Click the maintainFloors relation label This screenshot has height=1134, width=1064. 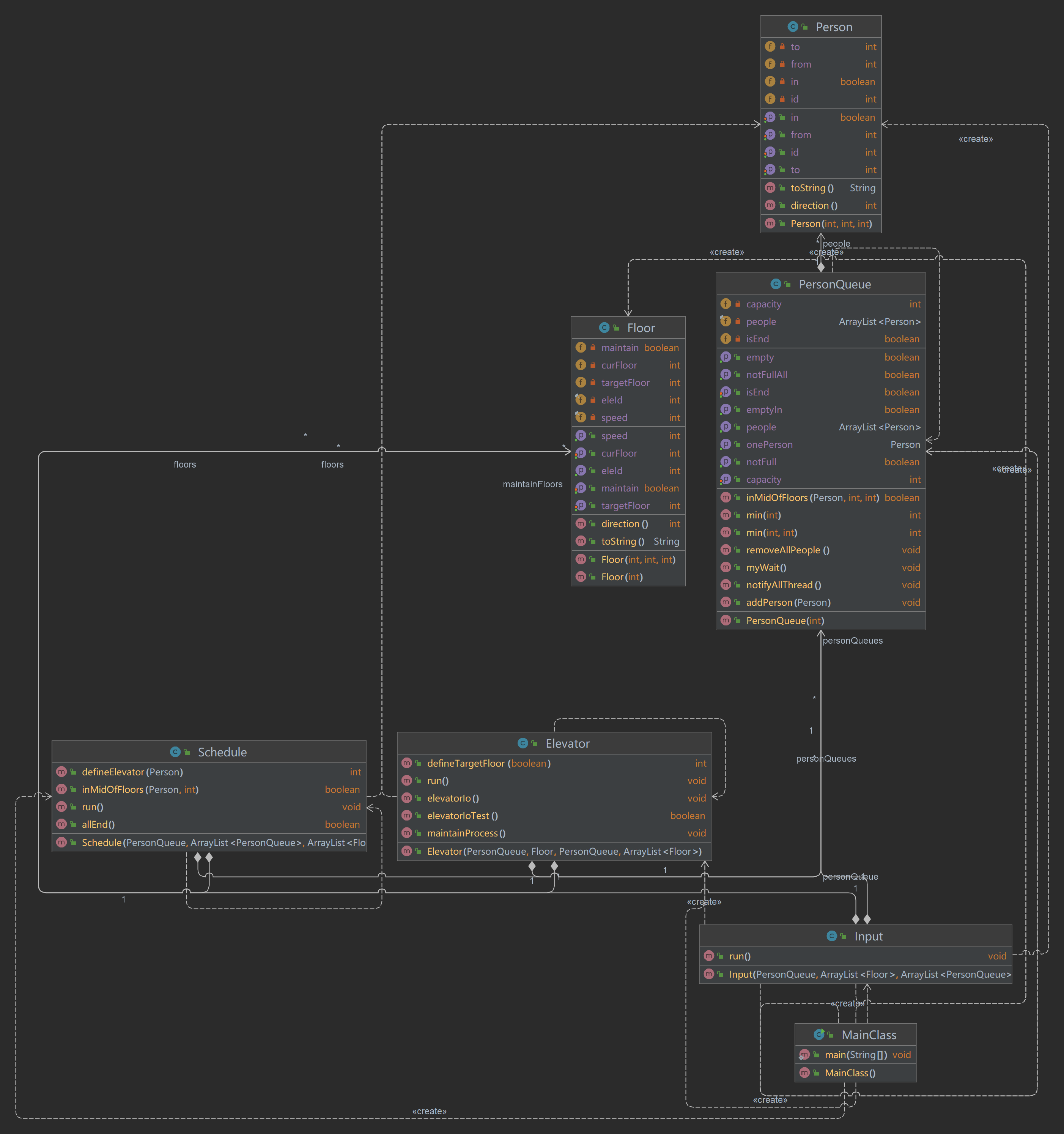point(533,484)
